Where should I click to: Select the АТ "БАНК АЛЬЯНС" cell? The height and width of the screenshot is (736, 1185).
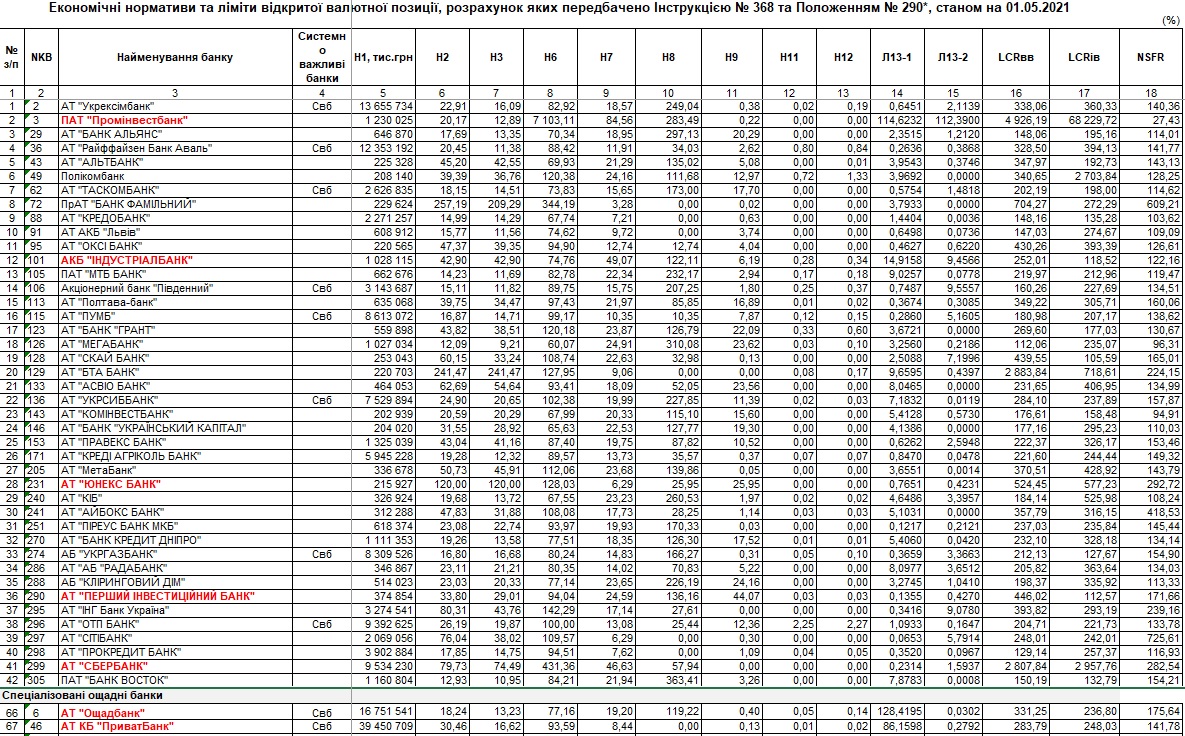click(175, 135)
